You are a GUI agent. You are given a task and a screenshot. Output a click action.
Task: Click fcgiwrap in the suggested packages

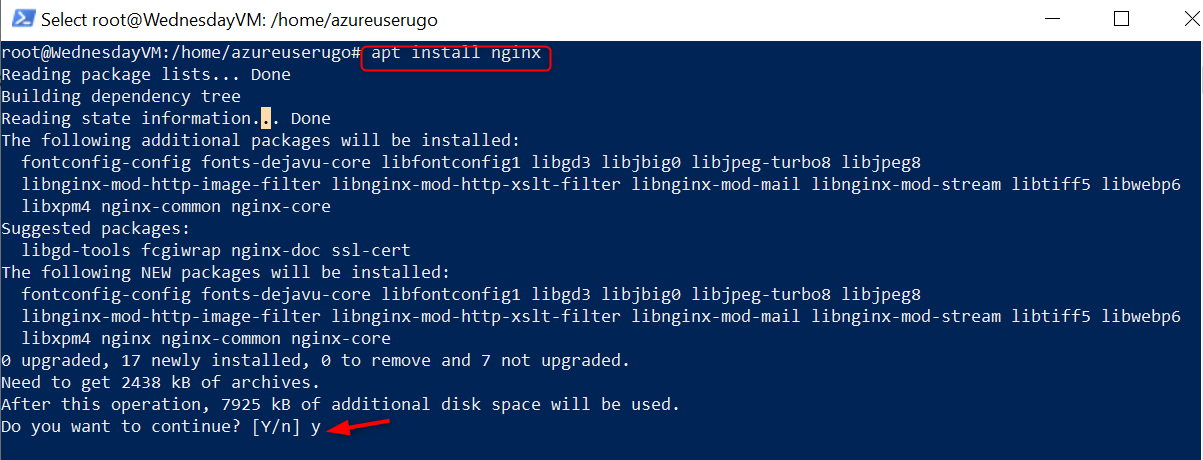(180, 251)
